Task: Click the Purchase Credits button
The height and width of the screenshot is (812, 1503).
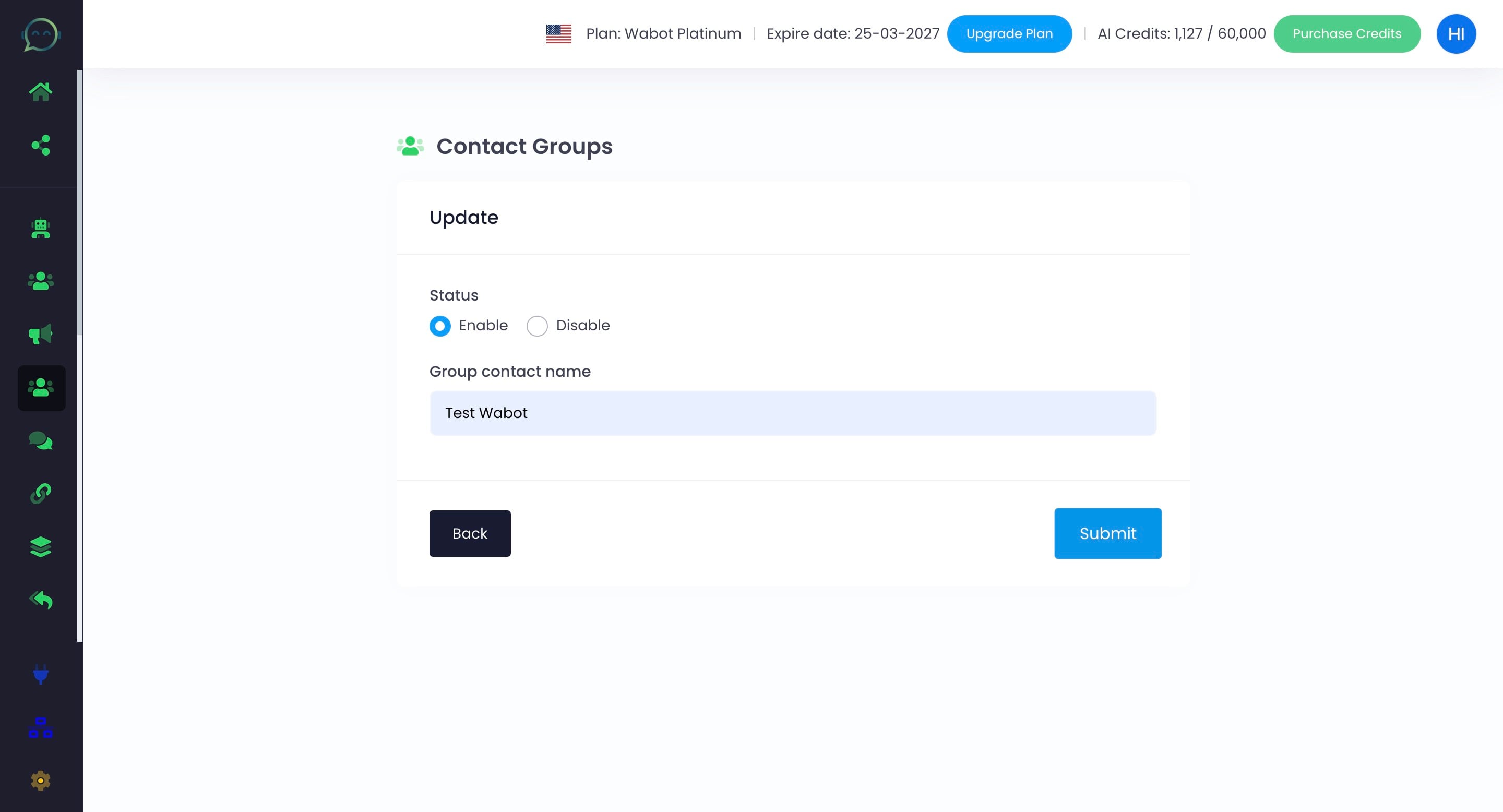Action: [x=1346, y=34]
